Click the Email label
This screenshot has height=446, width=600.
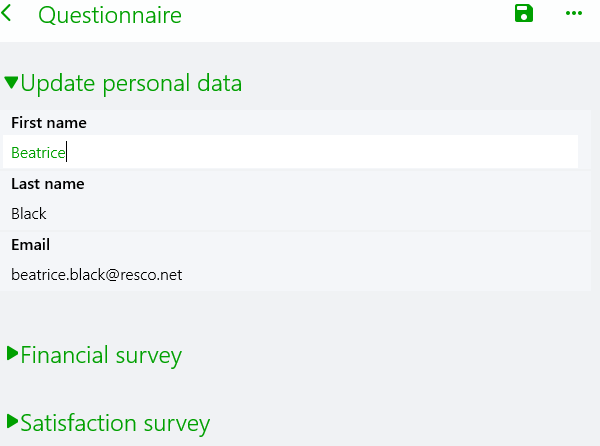[30, 244]
